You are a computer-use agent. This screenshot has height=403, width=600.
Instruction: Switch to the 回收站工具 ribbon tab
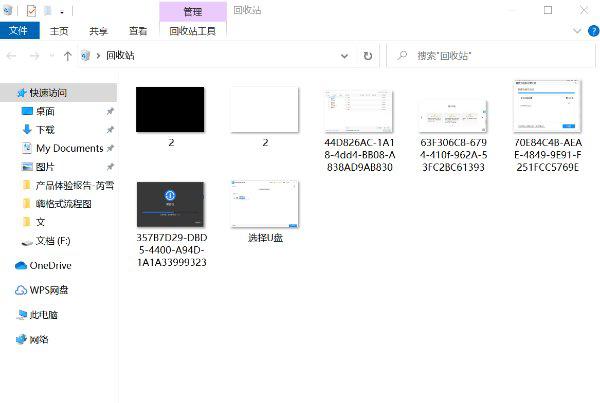pyautogui.click(x=192, y=31)
